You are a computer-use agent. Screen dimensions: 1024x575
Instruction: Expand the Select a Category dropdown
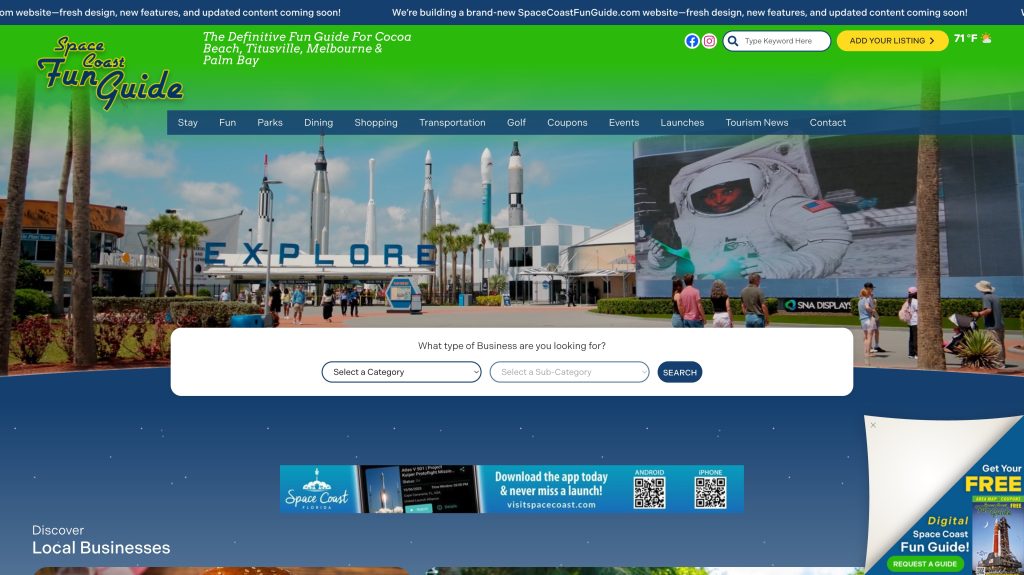(x=401, y=372)
